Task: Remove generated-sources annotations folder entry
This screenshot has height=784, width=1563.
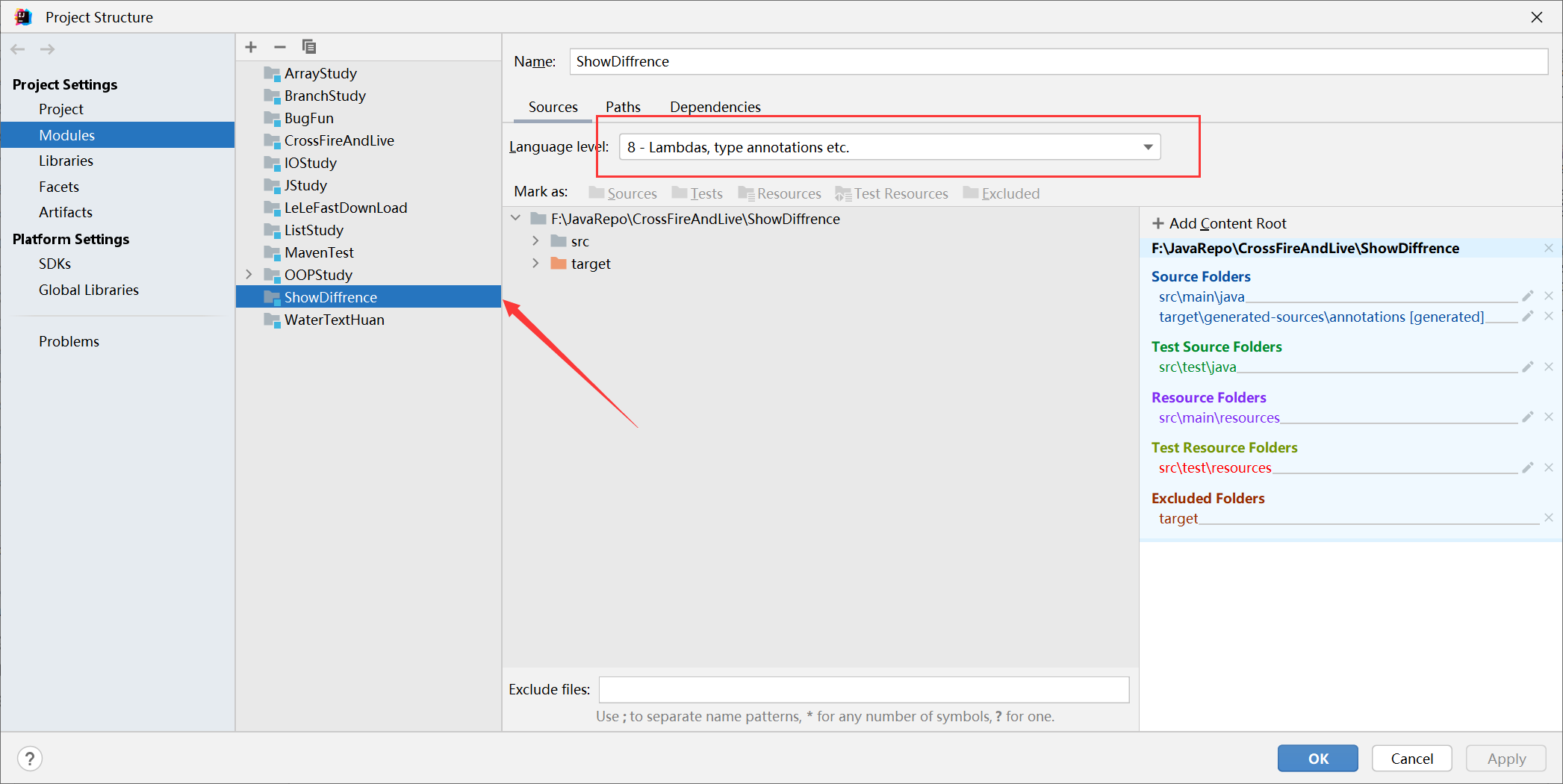Action: pyautogui.click(x=1549, y=317)
